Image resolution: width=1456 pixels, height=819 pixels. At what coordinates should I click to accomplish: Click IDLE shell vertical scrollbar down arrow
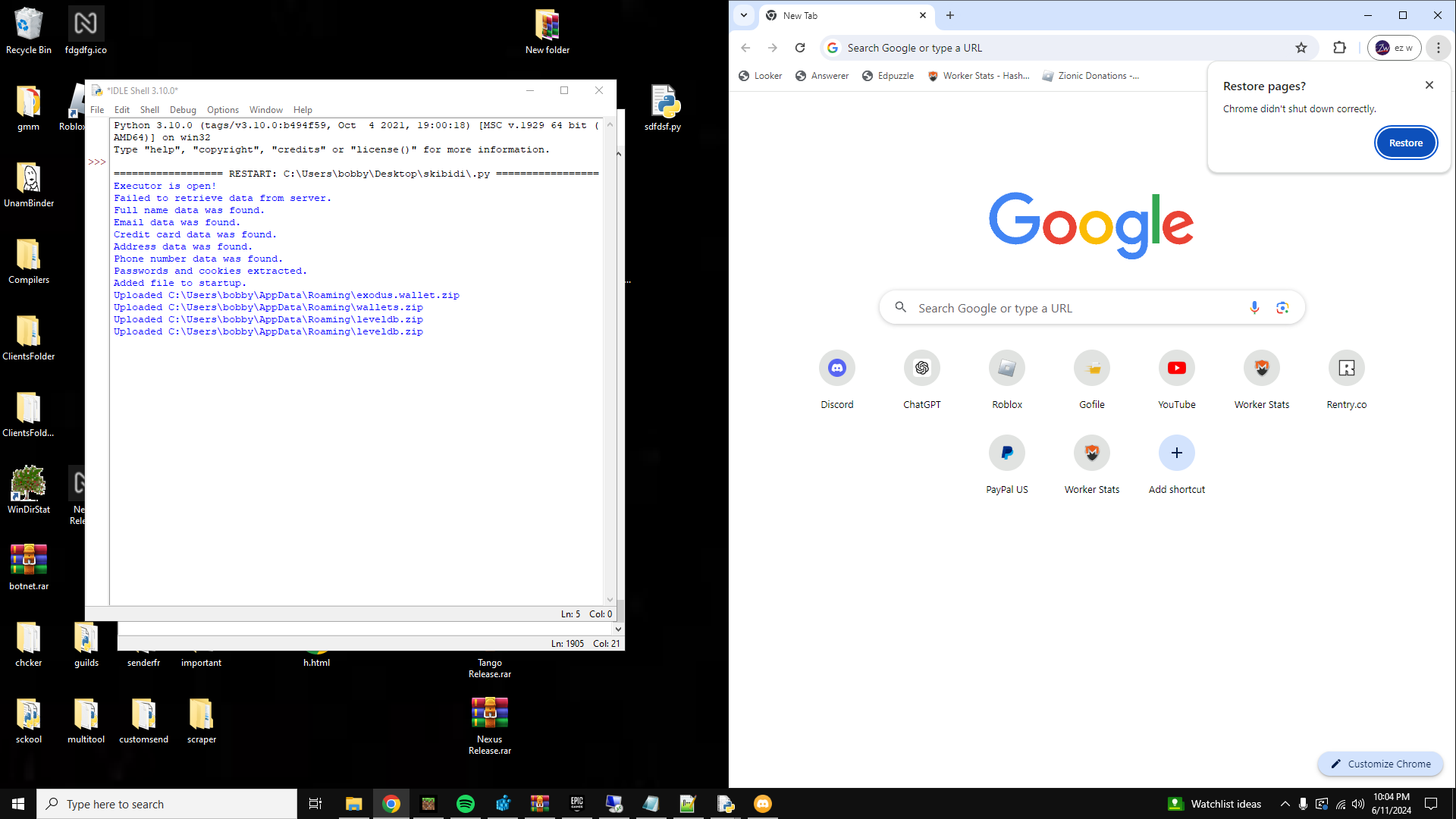click(x=610, y=599)
